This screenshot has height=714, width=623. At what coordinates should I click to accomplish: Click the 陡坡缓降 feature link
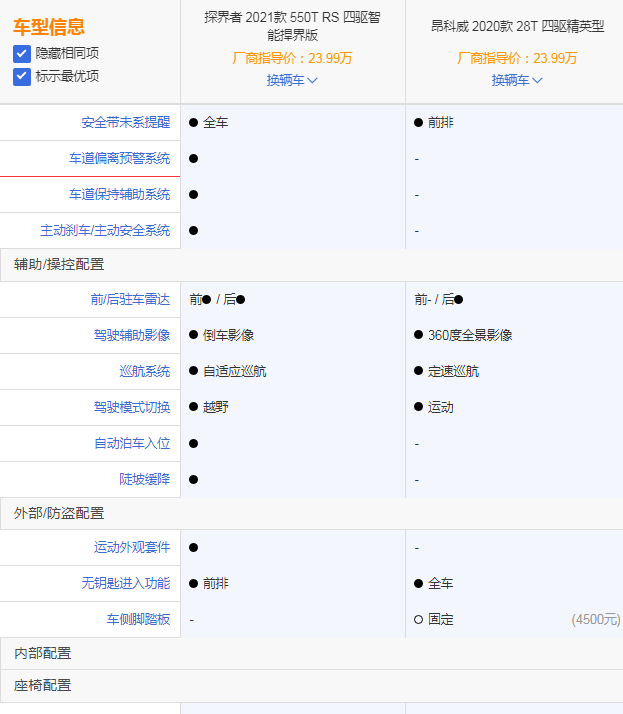click(145, 479)
